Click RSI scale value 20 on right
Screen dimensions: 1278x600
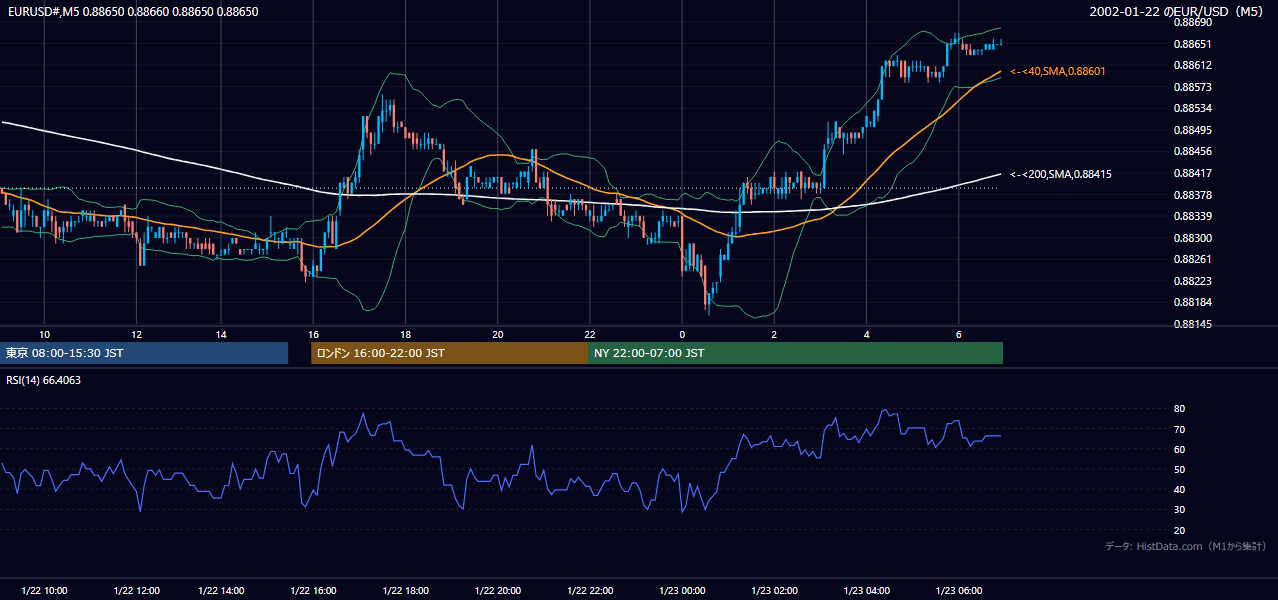point(1179,530)
